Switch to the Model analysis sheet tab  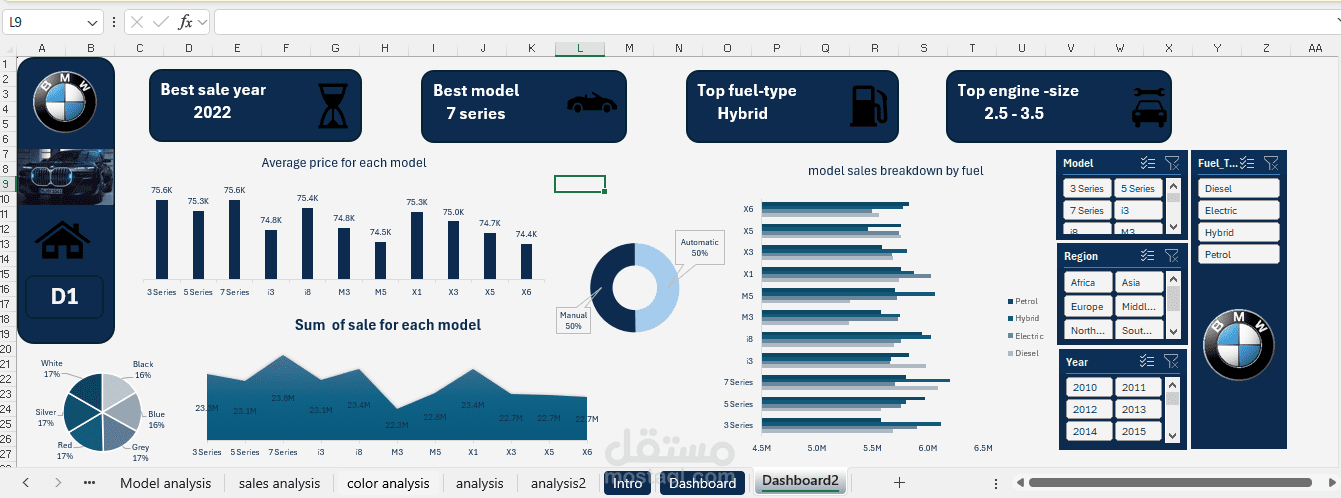[165, 483]
